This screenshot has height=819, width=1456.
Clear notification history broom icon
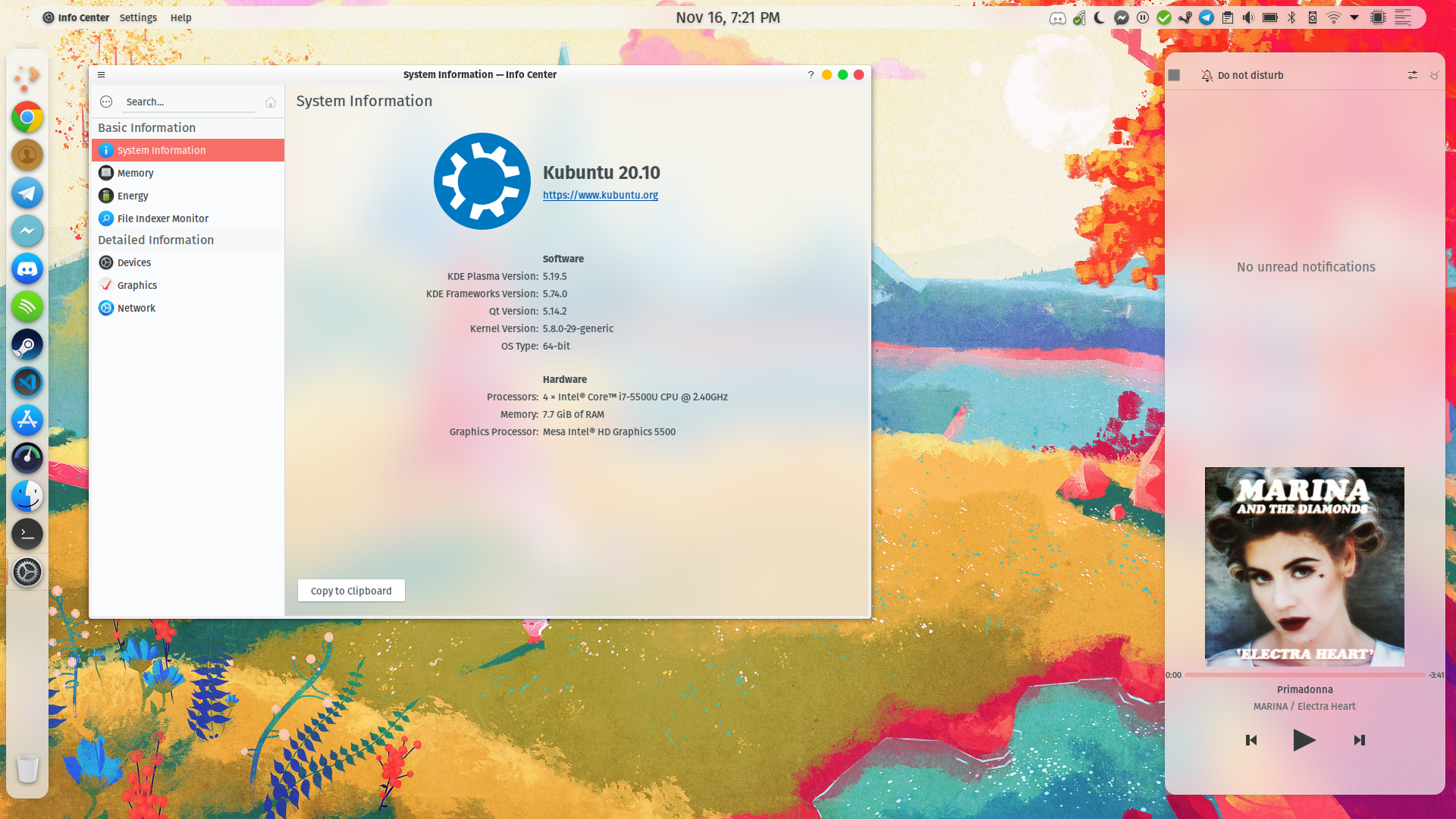click(x=1434, y=75)
